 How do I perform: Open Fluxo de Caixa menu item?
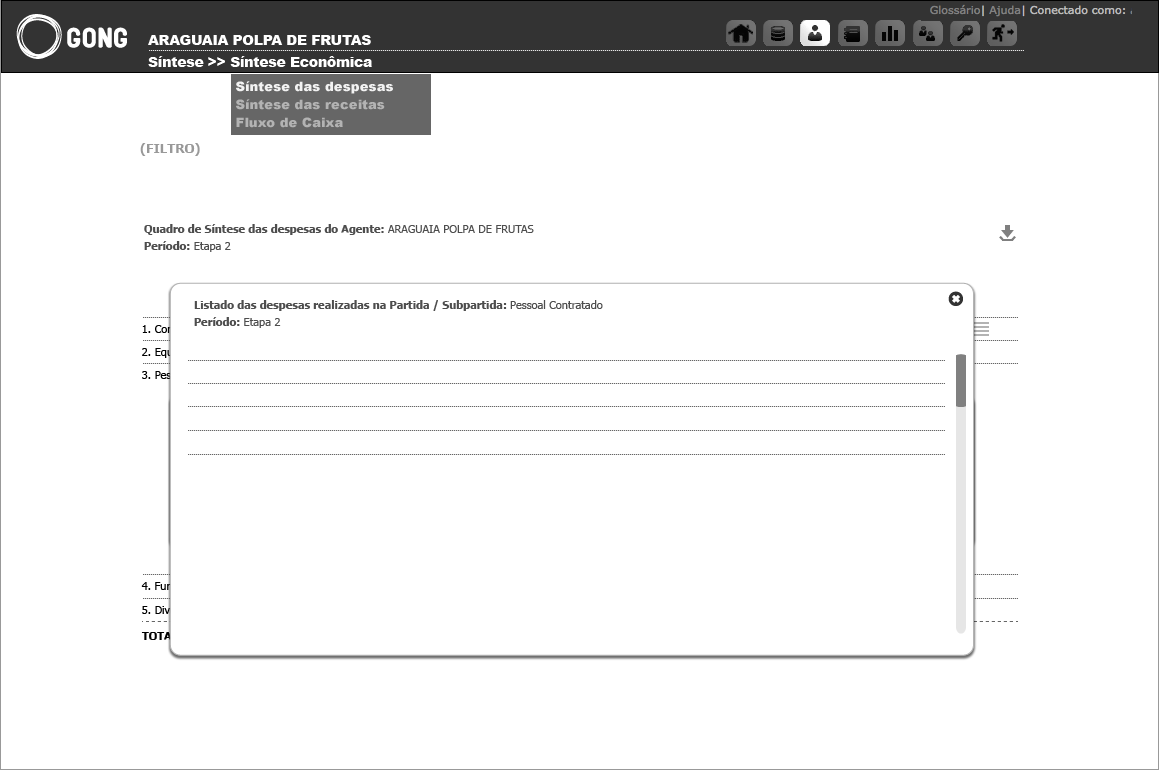(289, 123)
